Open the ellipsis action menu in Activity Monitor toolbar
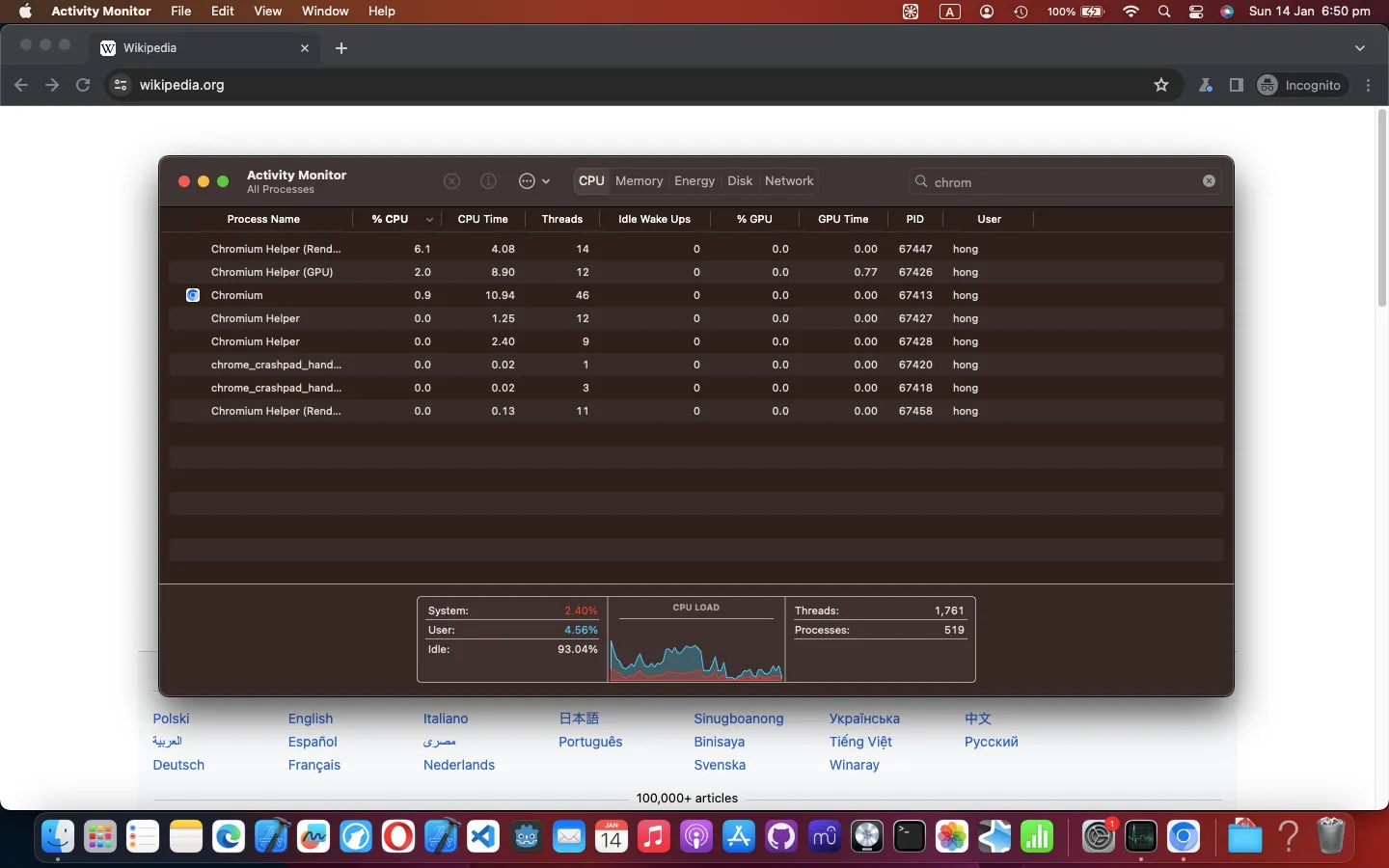Screen dimensions: 1389x868 point(534,181)
